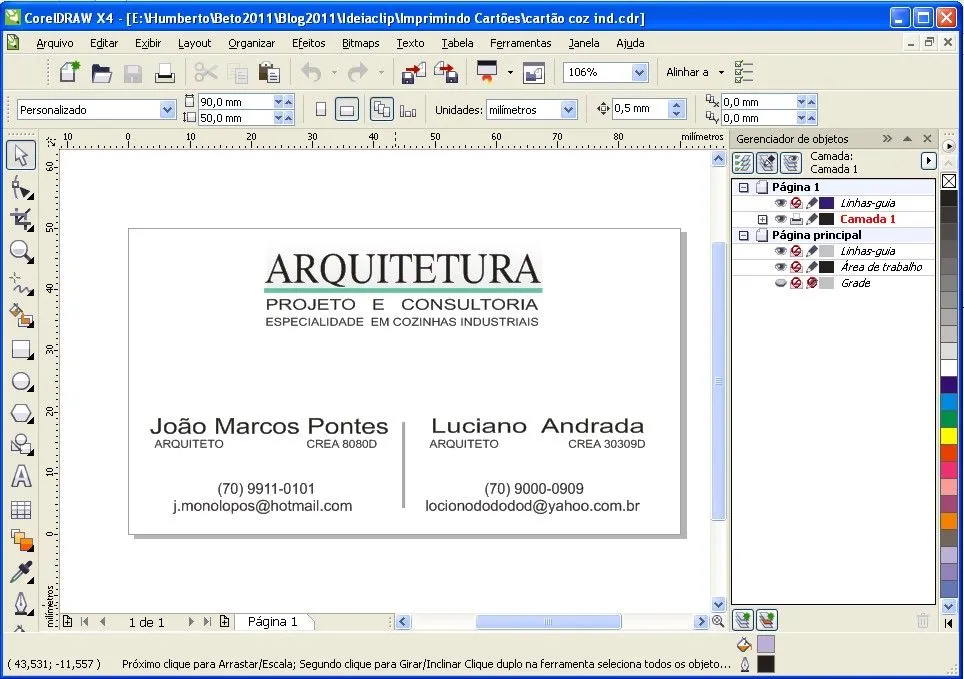Select the Rectangle tool
The height and width of the screenshot is (679, 964).
coord(22,349)
